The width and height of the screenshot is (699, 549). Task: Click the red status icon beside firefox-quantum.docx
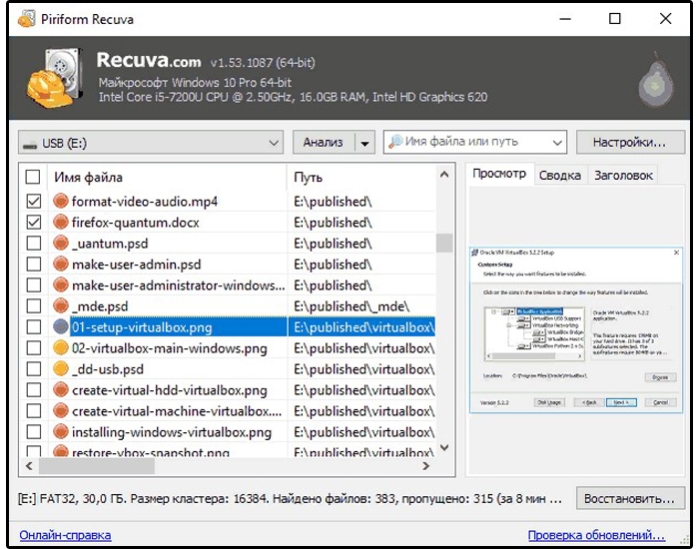[61, 222]
